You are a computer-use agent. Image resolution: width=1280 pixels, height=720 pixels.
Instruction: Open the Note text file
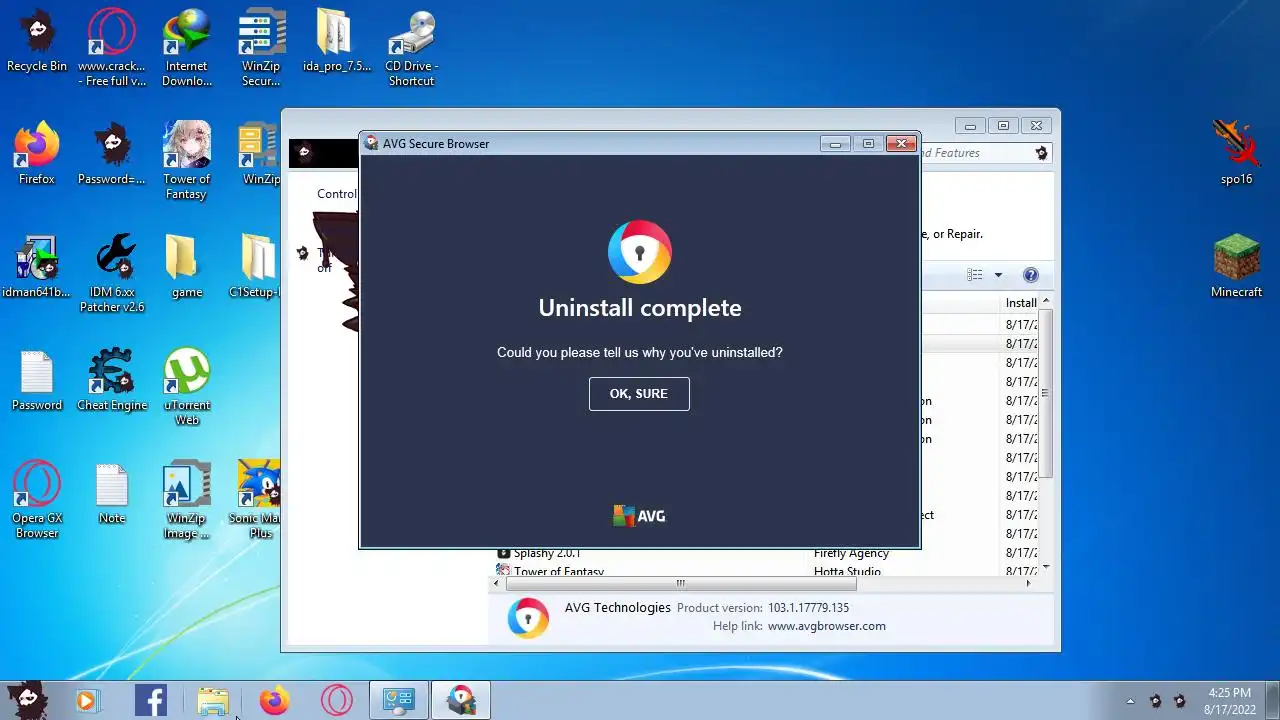click(x=112, y=494)
